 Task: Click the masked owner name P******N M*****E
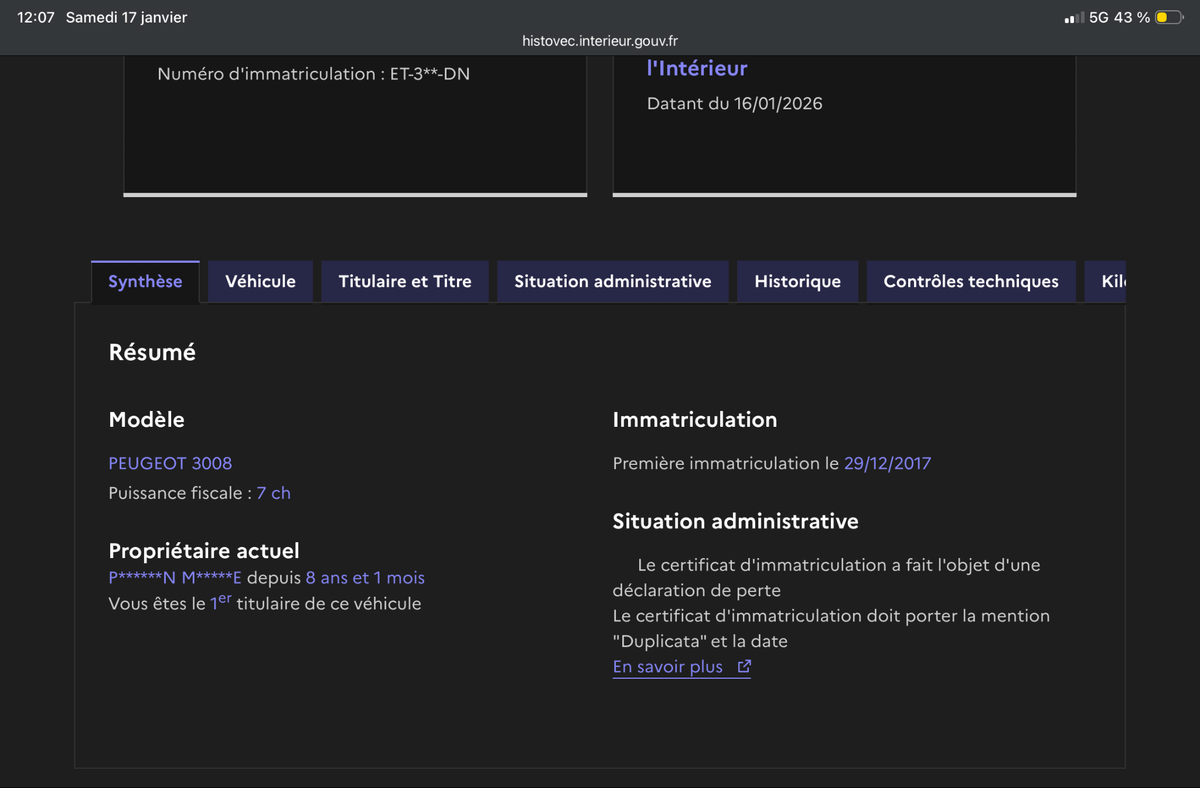(x=175, y=578)
